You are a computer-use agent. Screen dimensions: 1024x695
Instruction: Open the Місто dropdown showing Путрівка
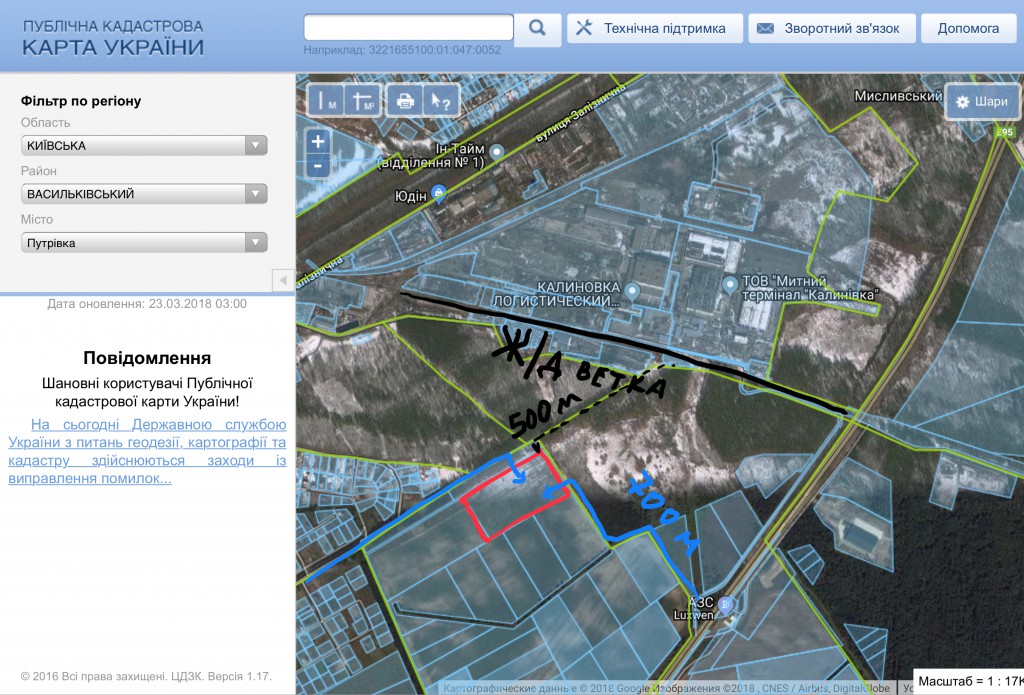[144, 243]
